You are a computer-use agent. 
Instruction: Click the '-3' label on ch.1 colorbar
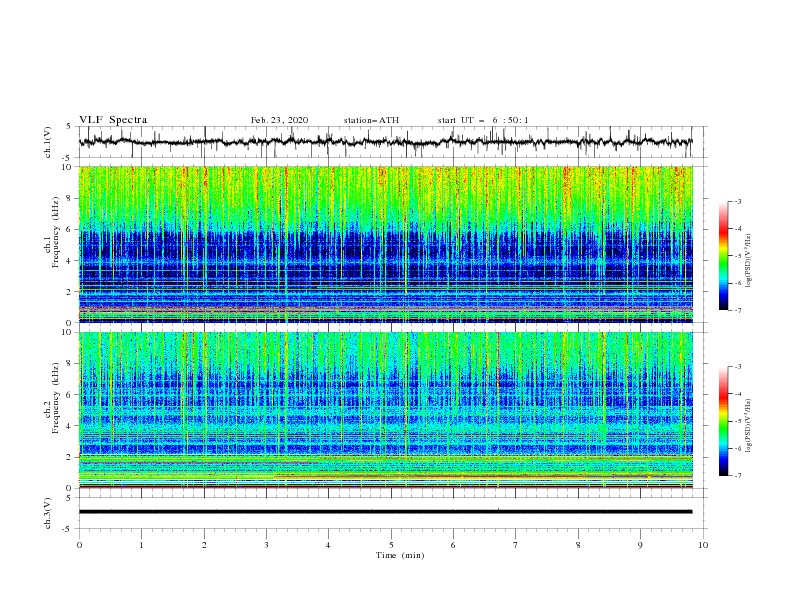[x=737, y=201]
